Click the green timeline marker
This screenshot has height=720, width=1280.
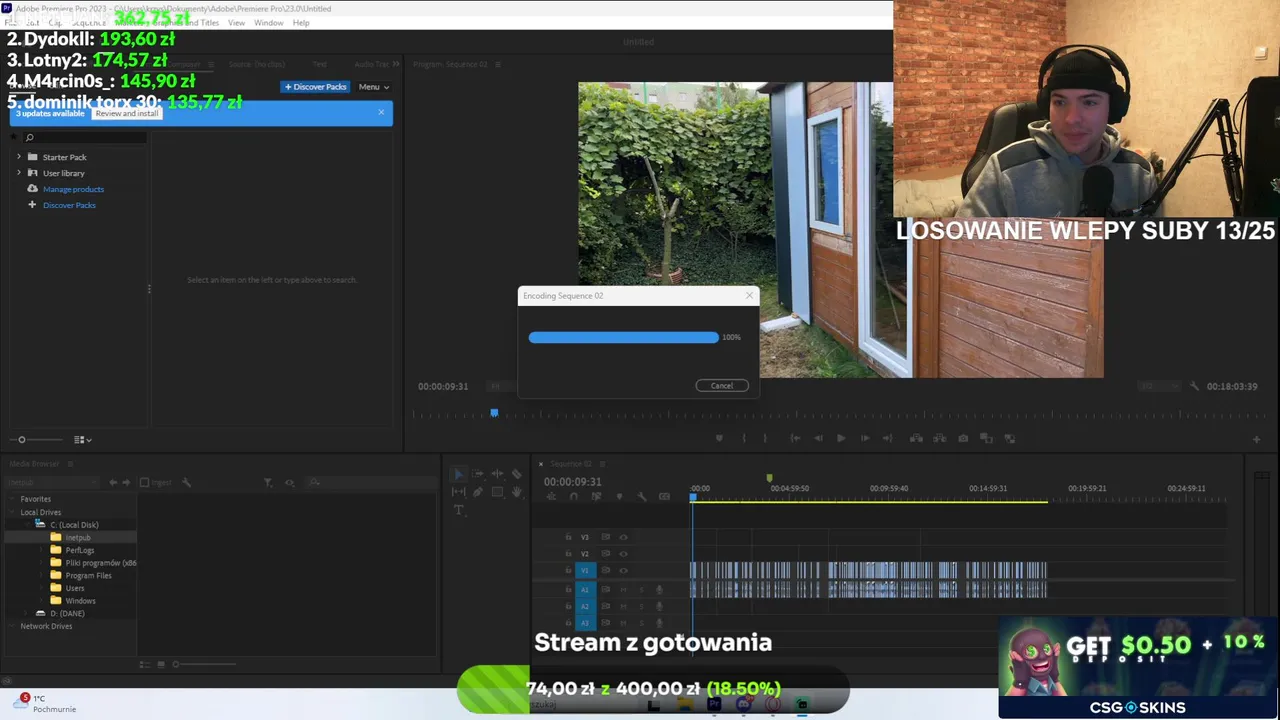(769, 479)
